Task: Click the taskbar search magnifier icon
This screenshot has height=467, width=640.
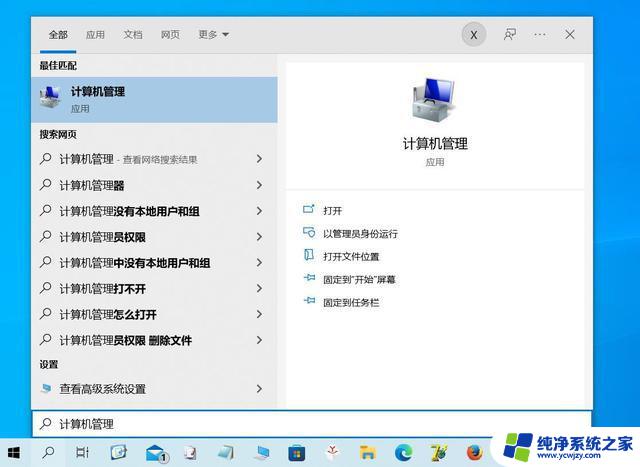Action: pos(49,452)
